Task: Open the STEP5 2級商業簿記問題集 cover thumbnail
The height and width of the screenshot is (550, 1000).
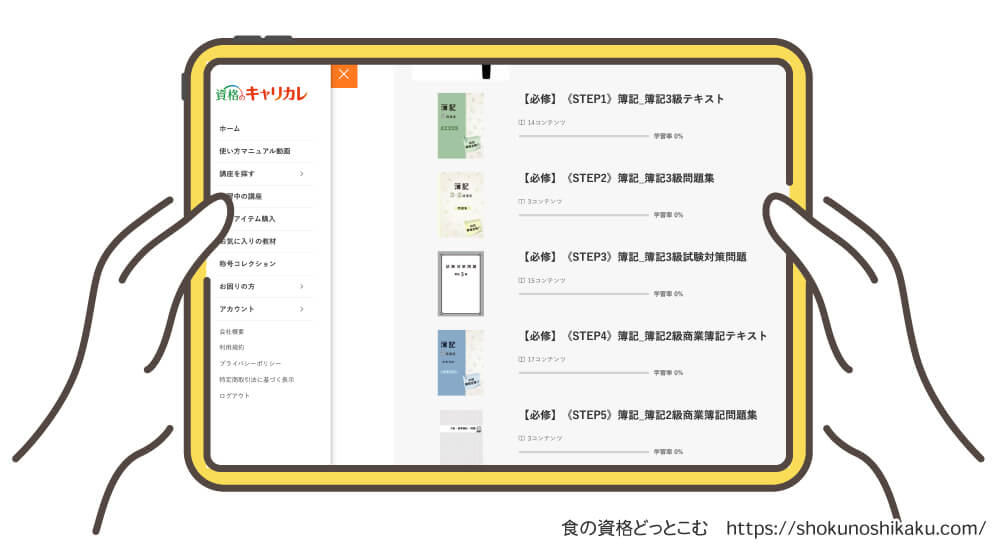Action: (460, 436)
